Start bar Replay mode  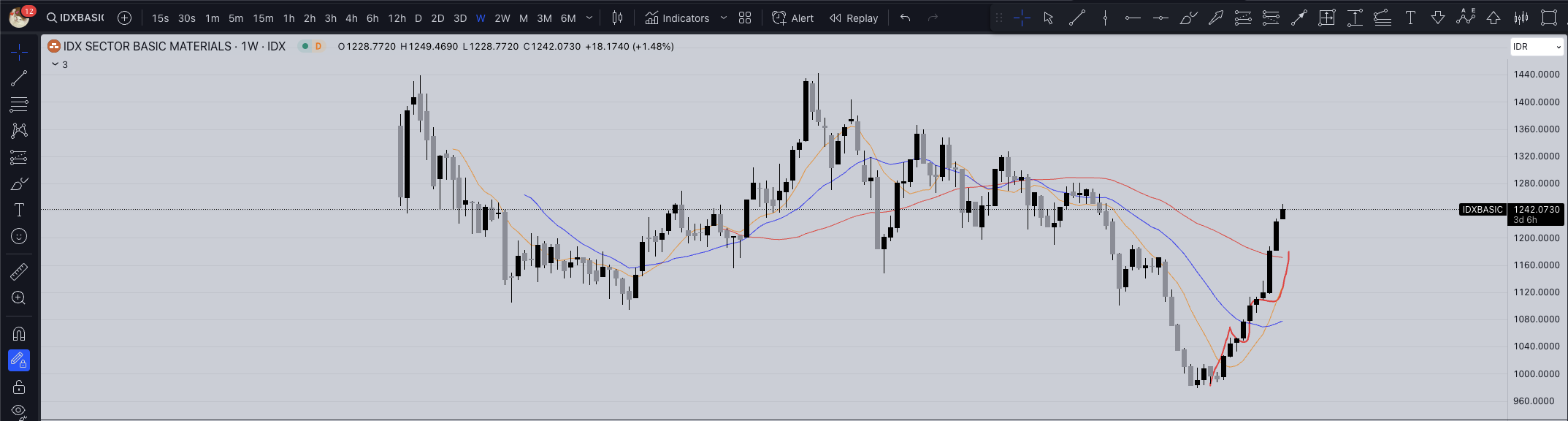click(853, 18)
